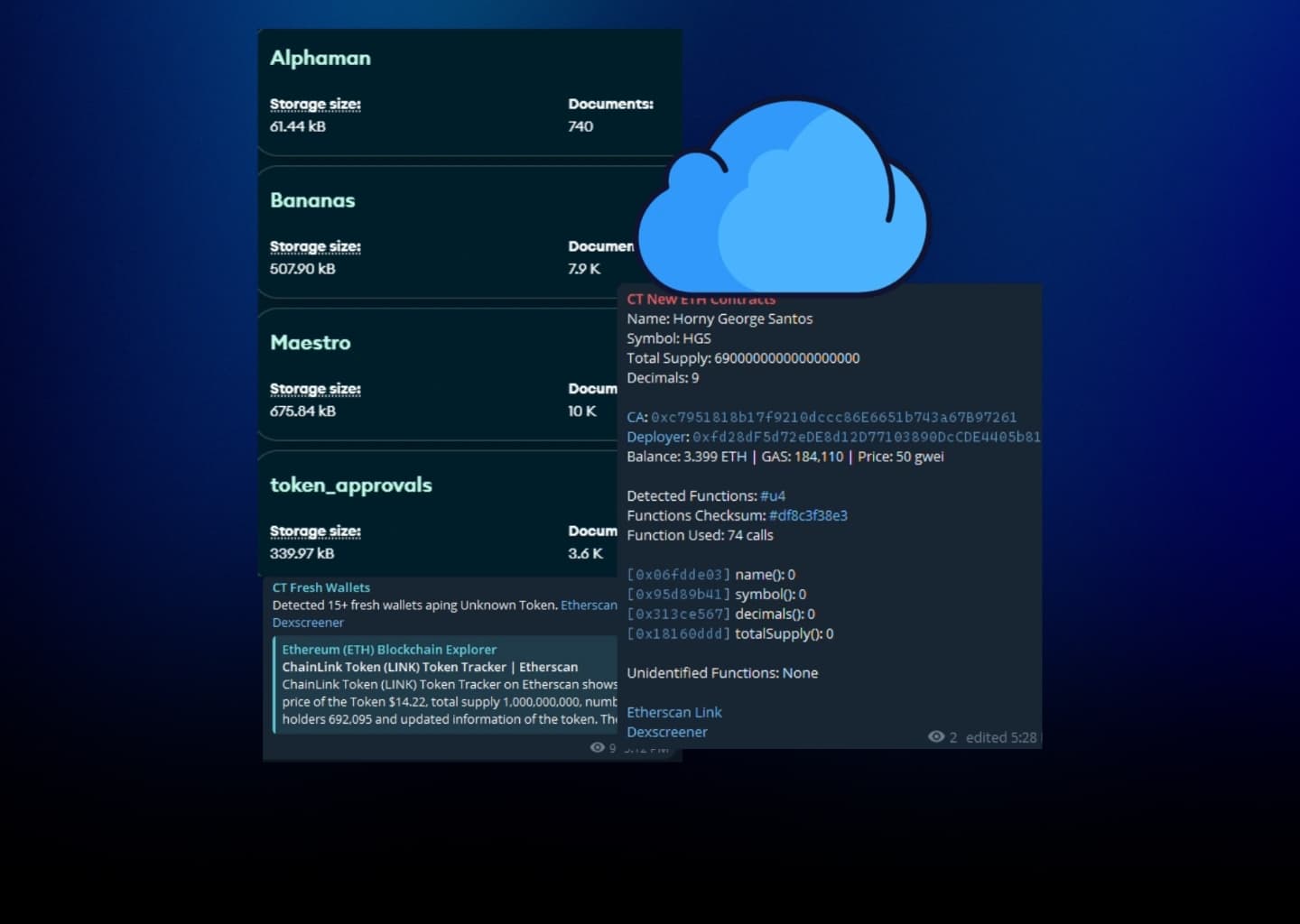
Task: Click the CT Fresh Wallets channel name
Action: (321, 587)
